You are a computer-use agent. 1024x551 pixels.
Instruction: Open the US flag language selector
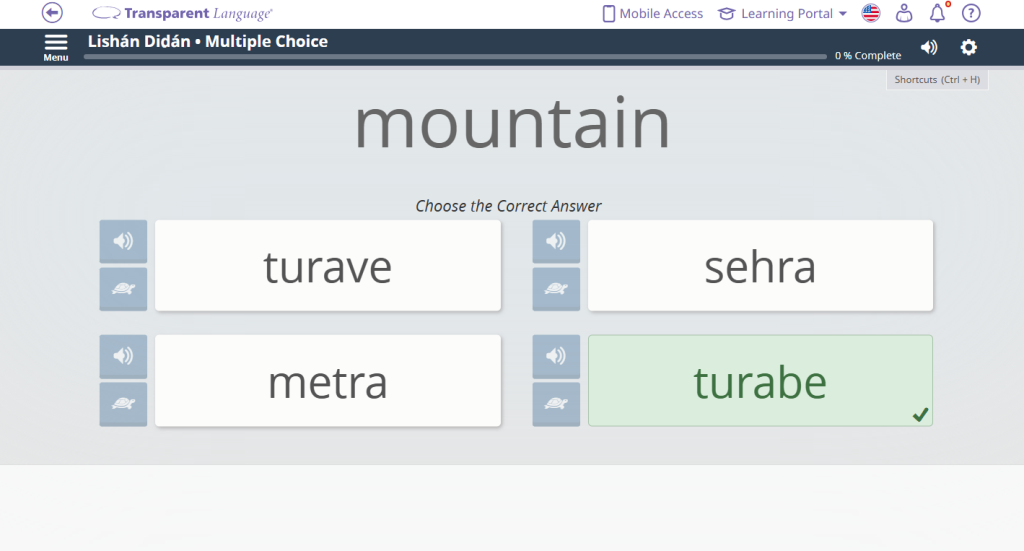(871, 13)
